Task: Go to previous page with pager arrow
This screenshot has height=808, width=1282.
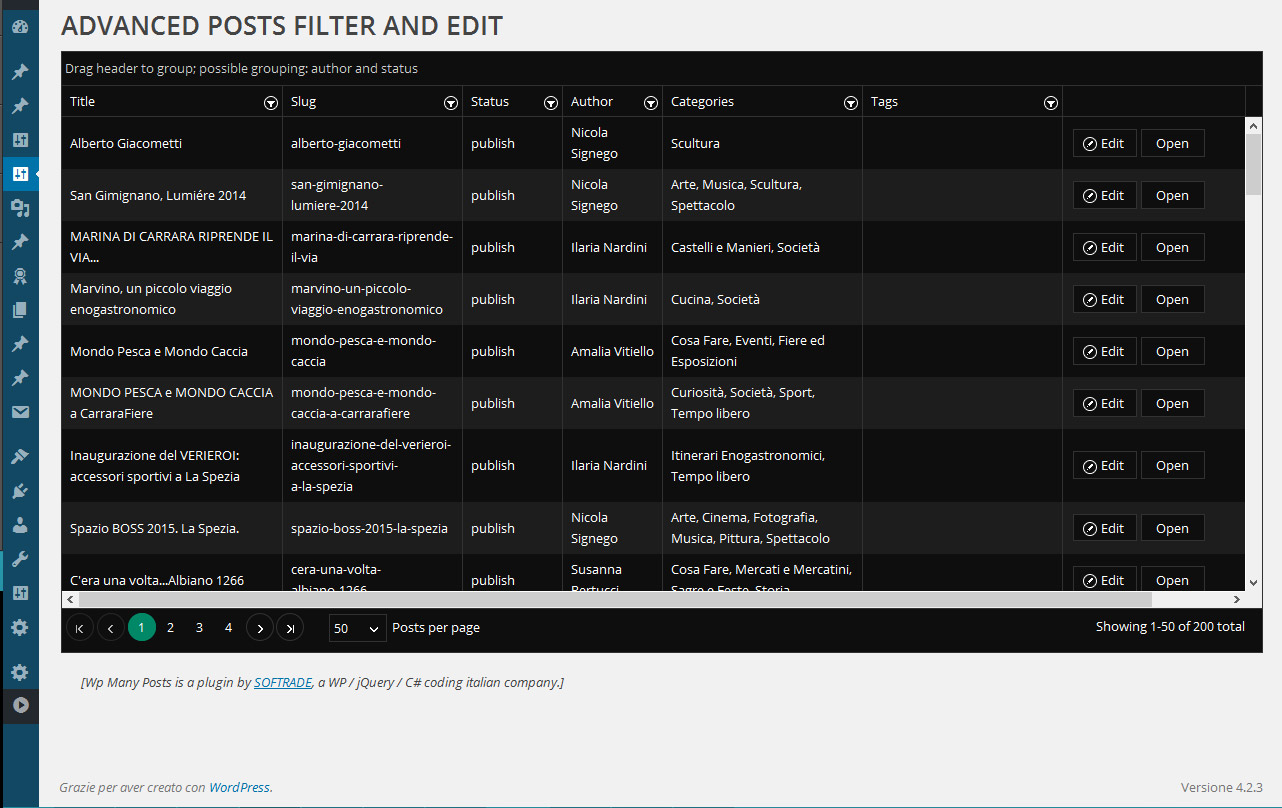Action: pos(111,628)
